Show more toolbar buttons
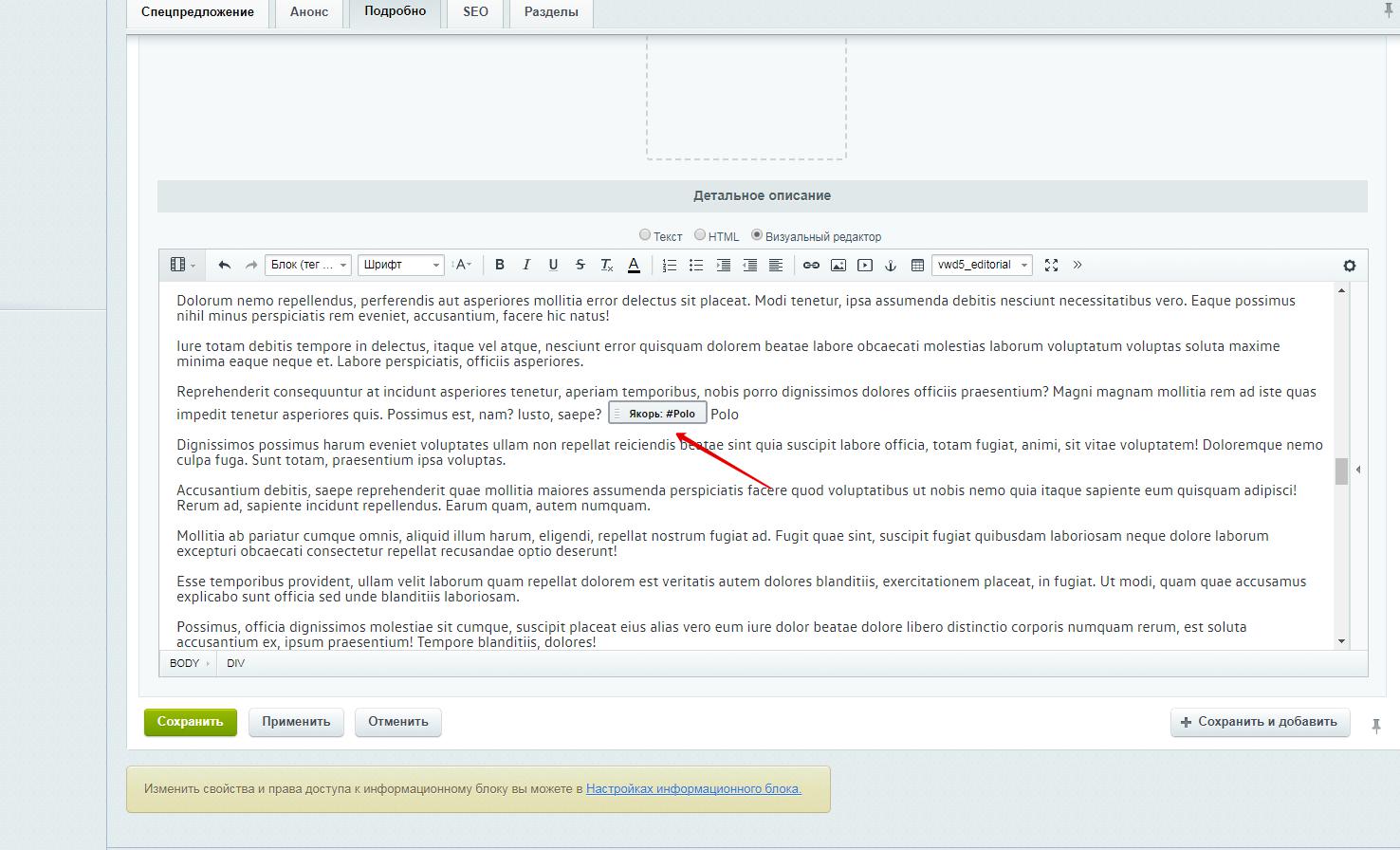 [1078, 265]
